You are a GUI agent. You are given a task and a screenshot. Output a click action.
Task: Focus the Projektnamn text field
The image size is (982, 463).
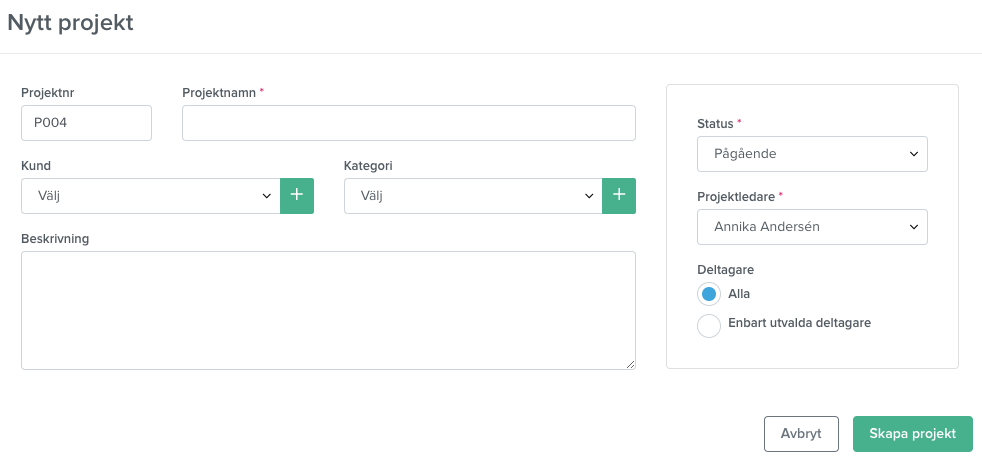click(x=409, y=123)
